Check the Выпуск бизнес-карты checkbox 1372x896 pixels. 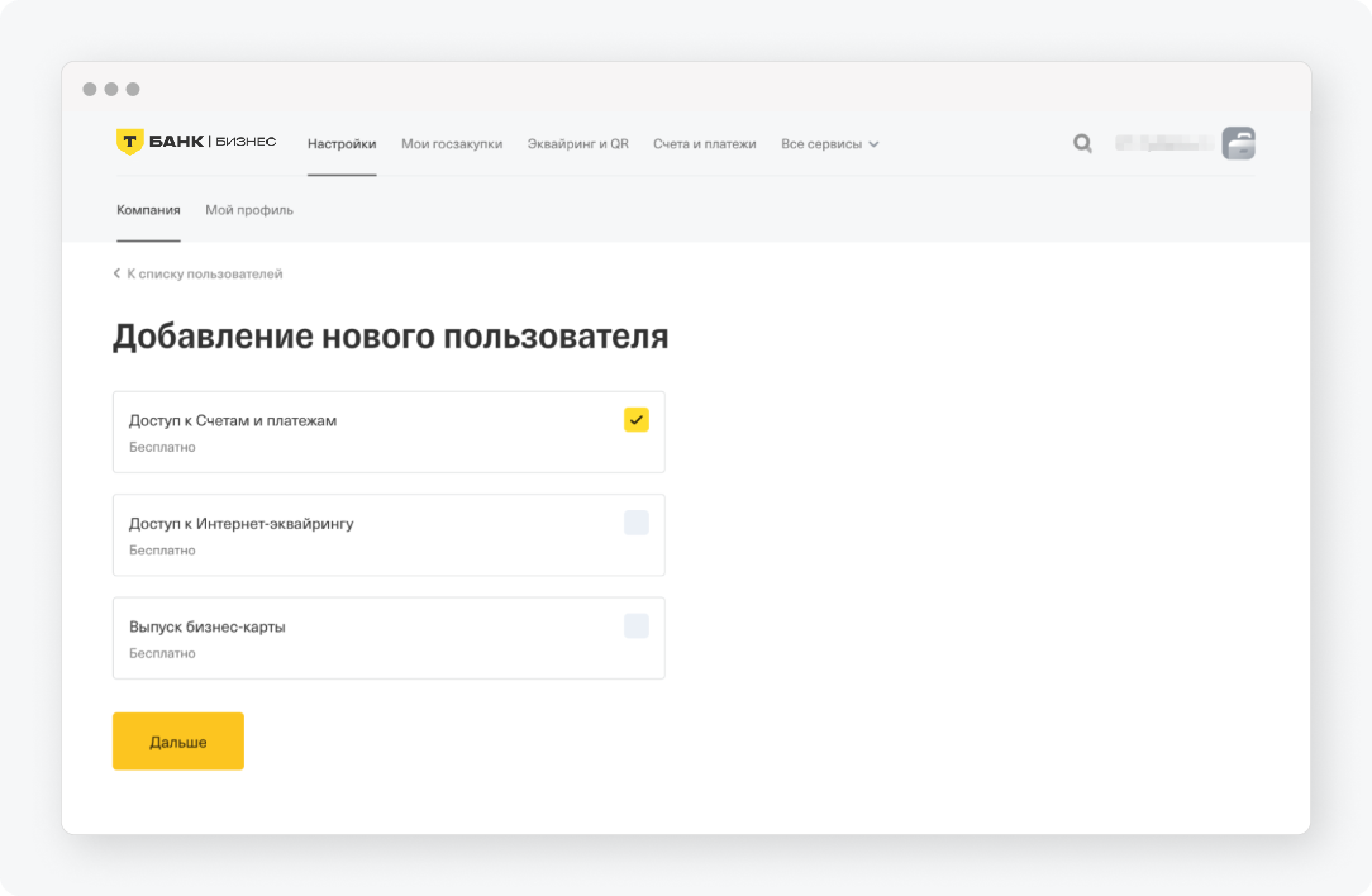(x=636, y=626)
